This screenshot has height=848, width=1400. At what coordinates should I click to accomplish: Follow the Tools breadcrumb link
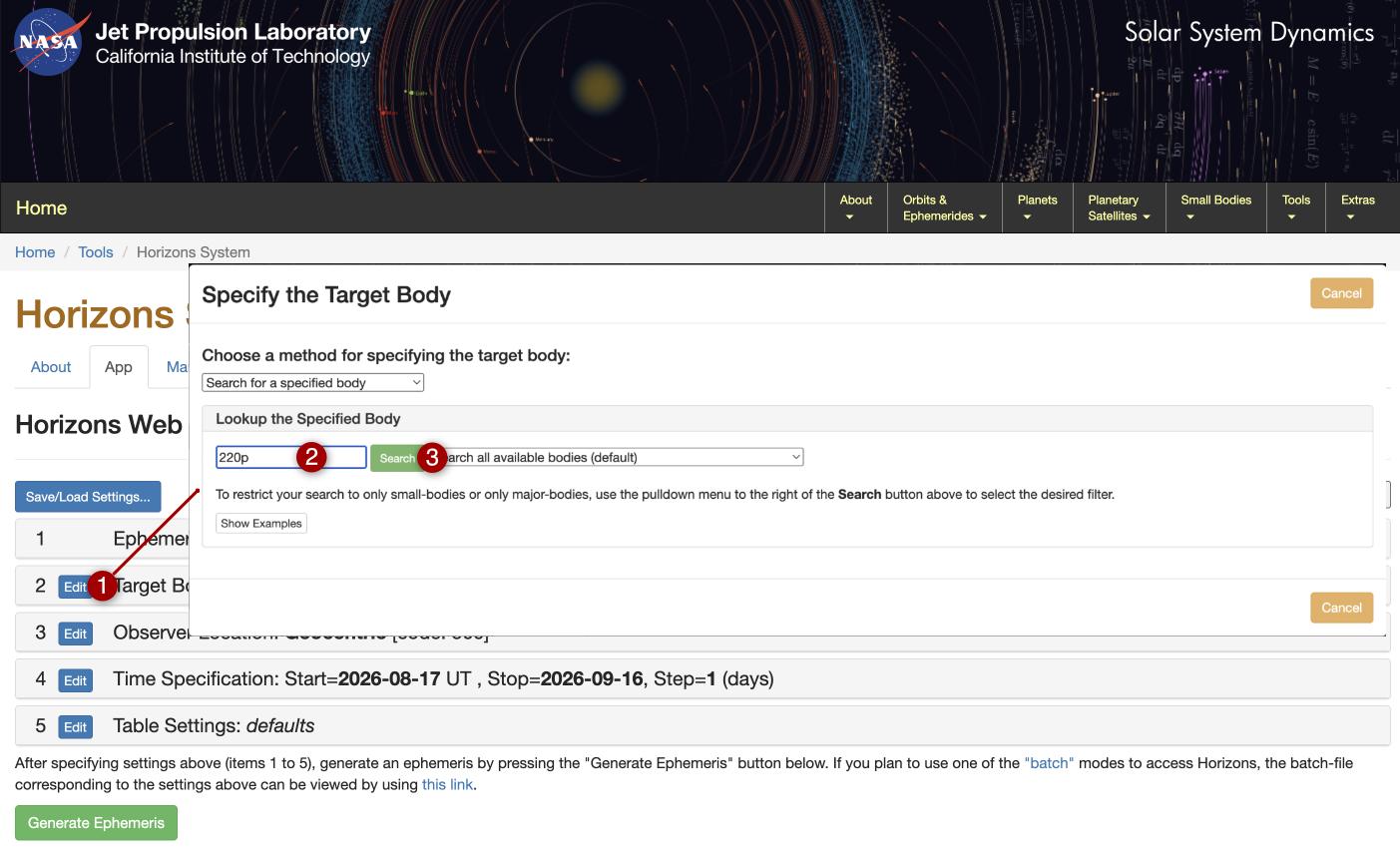(x=96, y=252)
